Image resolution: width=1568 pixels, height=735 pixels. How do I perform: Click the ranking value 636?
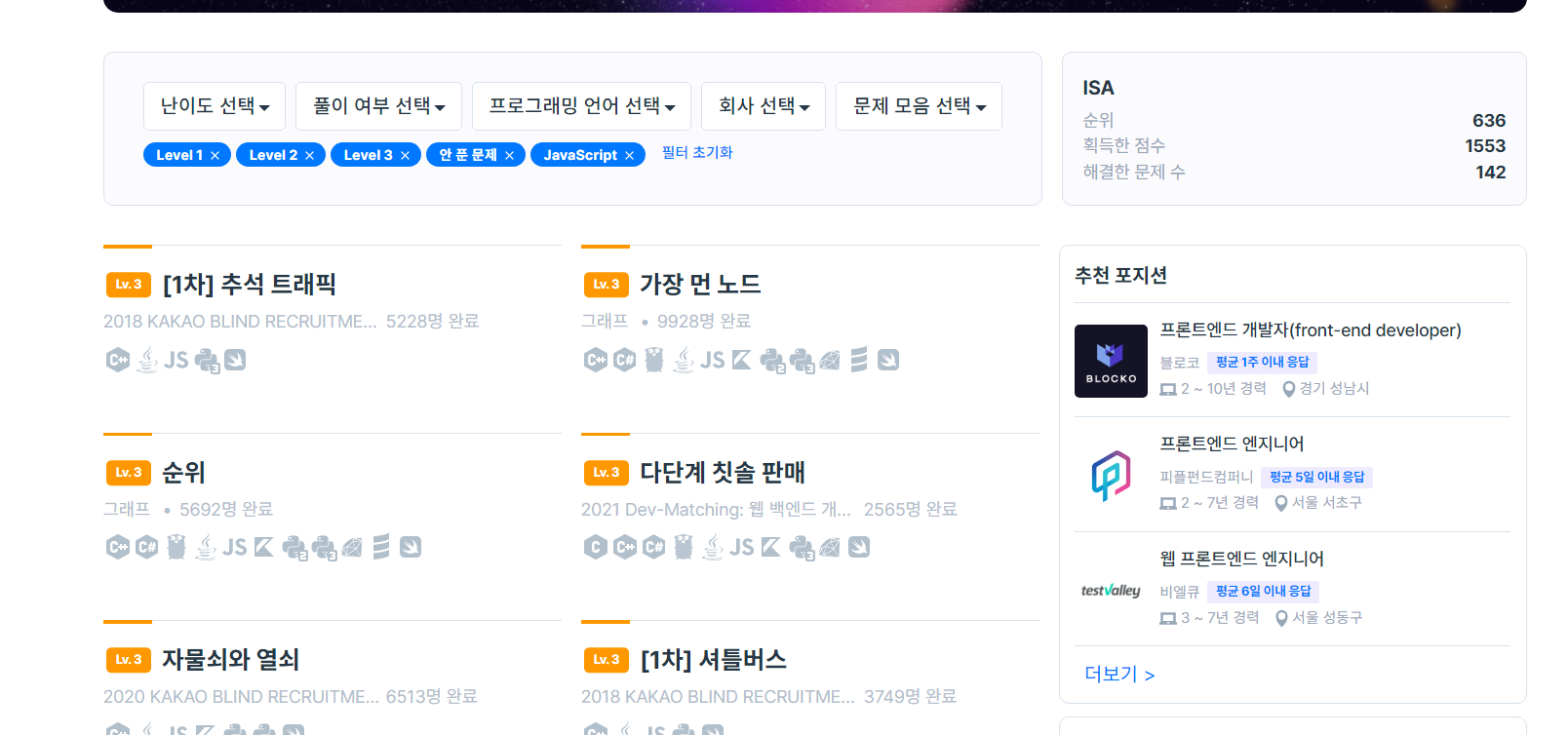coord(1489,121)
